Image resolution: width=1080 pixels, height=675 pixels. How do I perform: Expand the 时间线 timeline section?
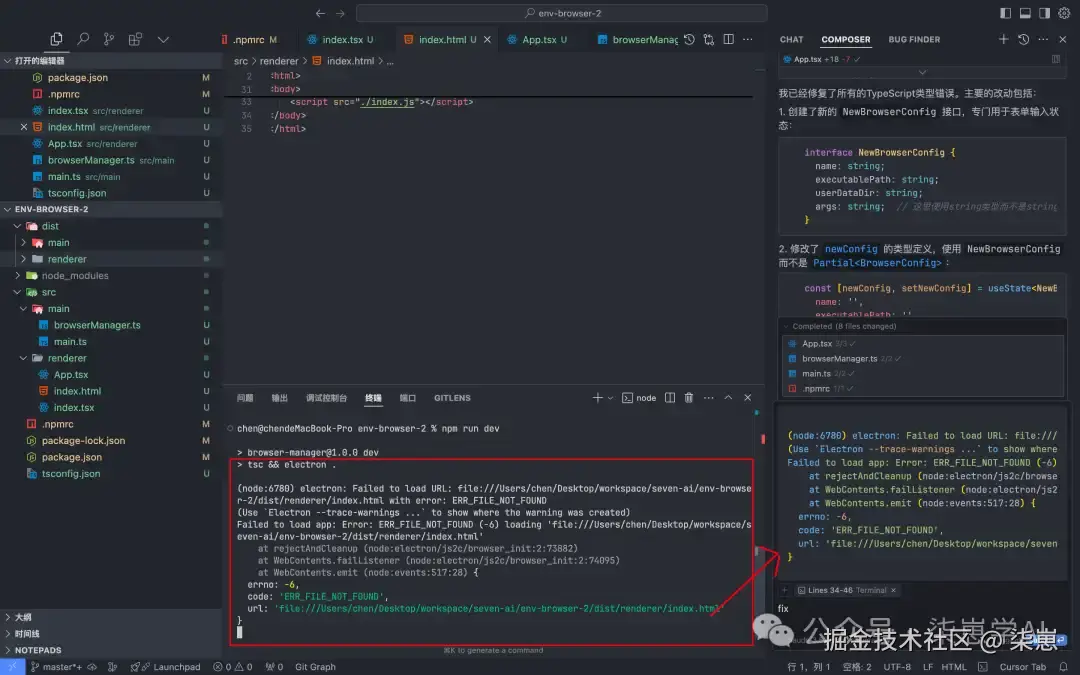(22, 634)
